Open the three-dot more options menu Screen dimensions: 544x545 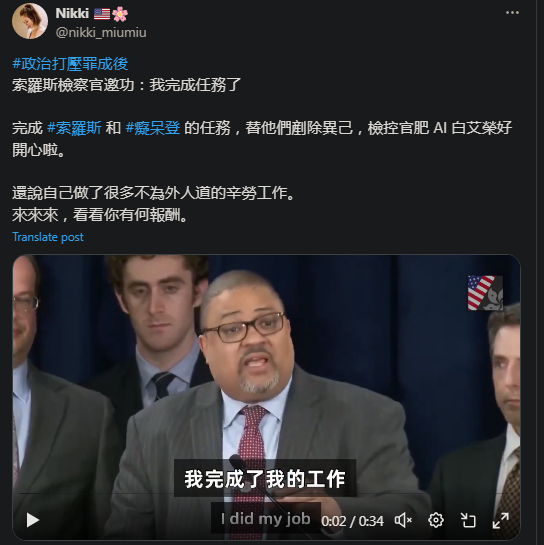click(512, 13)
